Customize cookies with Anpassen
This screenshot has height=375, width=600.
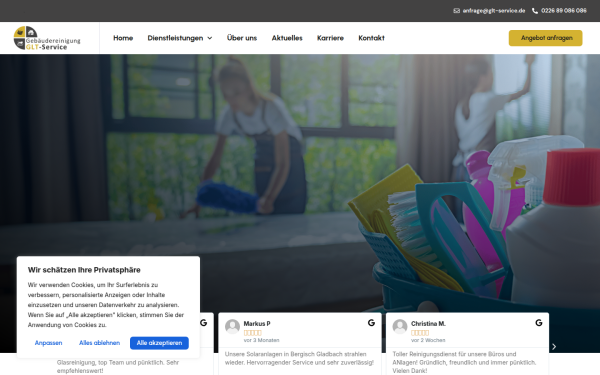(x=48, y=343)
